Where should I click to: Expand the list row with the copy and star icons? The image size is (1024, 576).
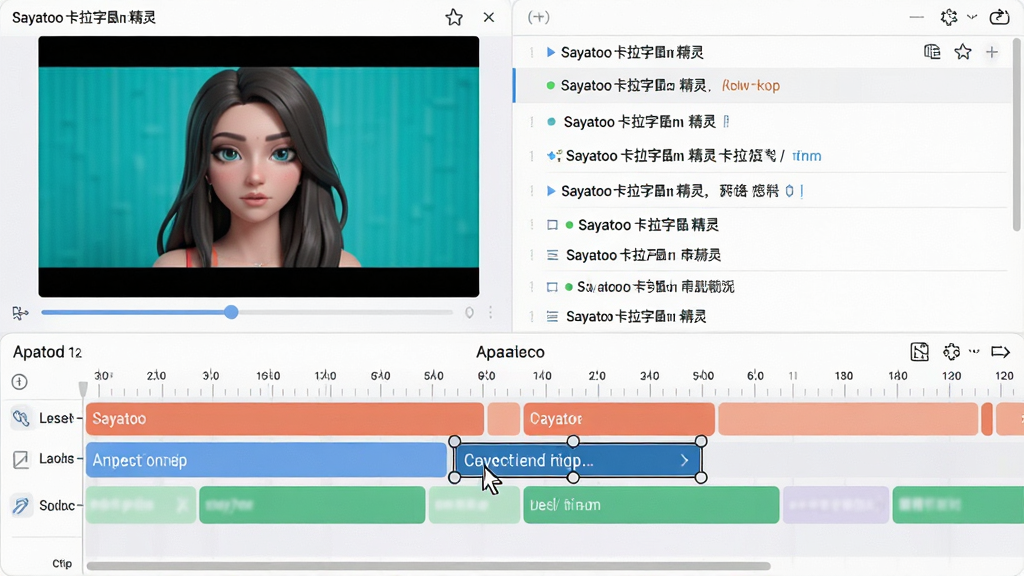[x=551, y=52]
